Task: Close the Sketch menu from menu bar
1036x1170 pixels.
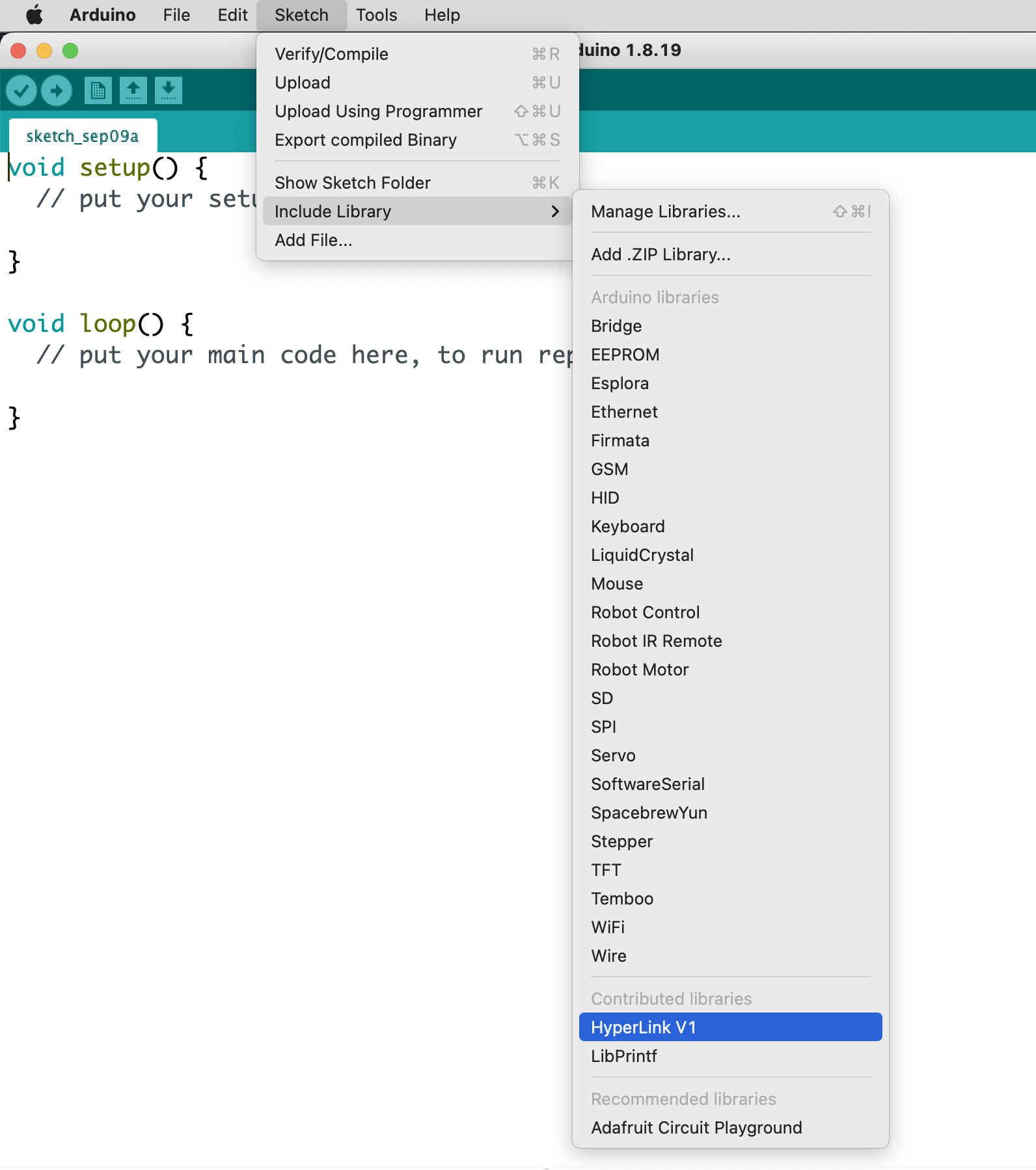Action: pyautogui.click(x=302, y=15)
